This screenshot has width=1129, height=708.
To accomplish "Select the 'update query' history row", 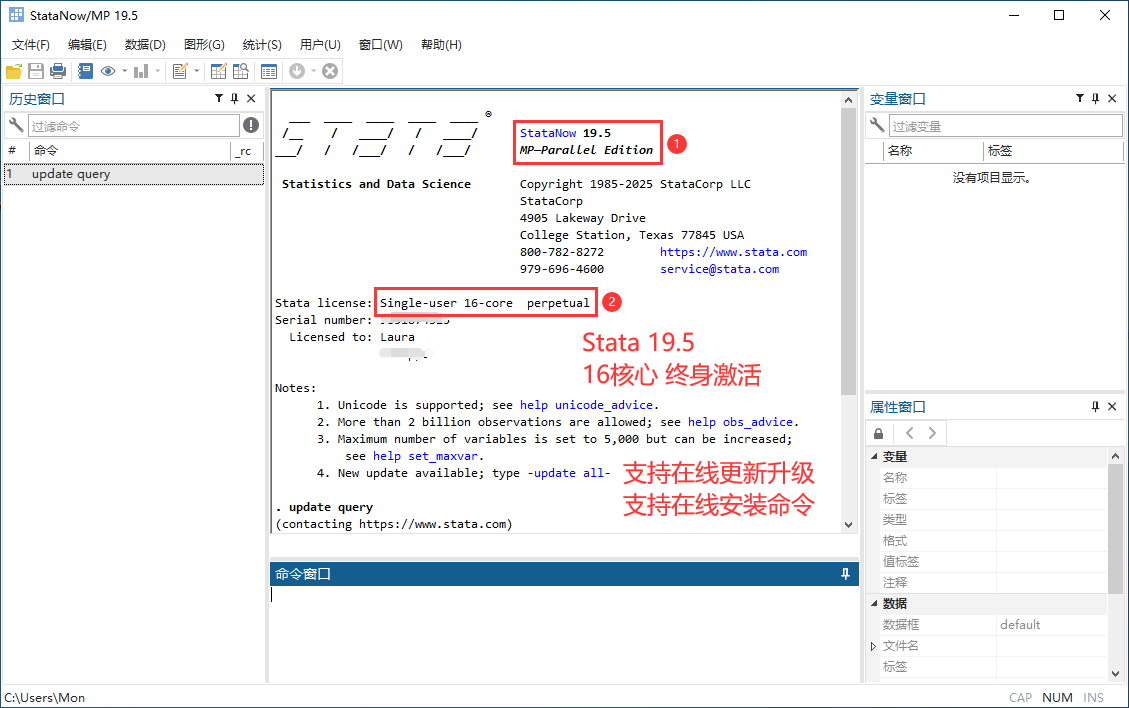I will point(134,174).
